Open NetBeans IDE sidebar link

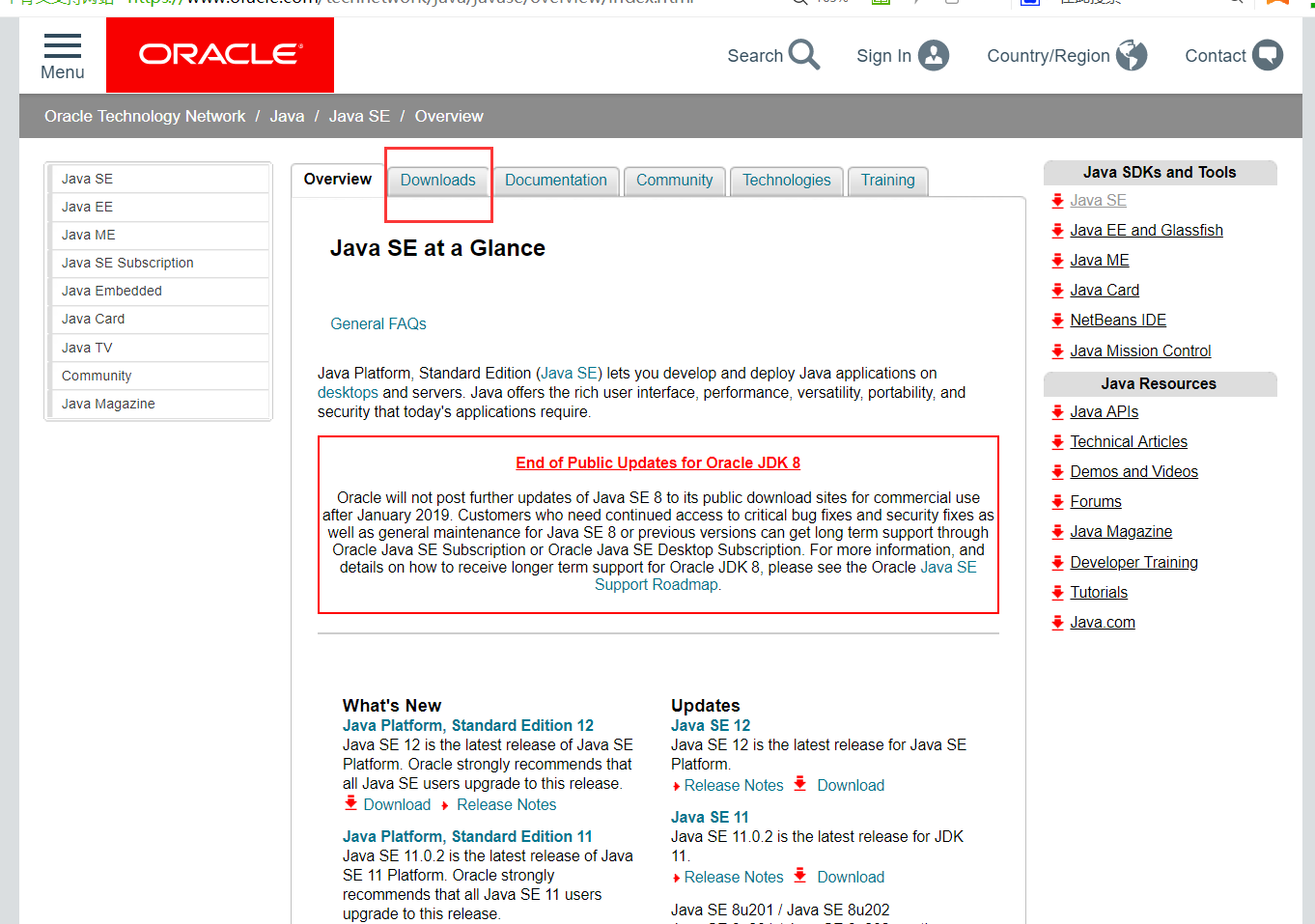click(x=1118, y=321)
